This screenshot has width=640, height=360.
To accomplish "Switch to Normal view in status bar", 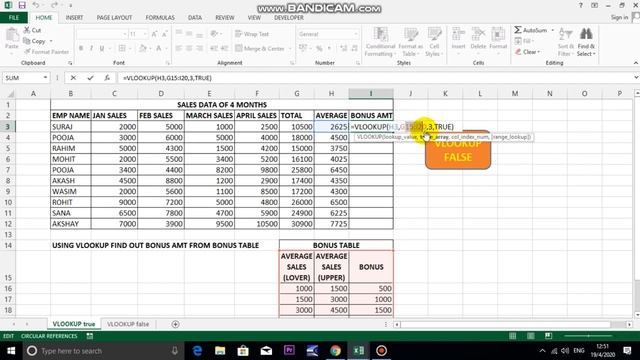I will point(513,336).
